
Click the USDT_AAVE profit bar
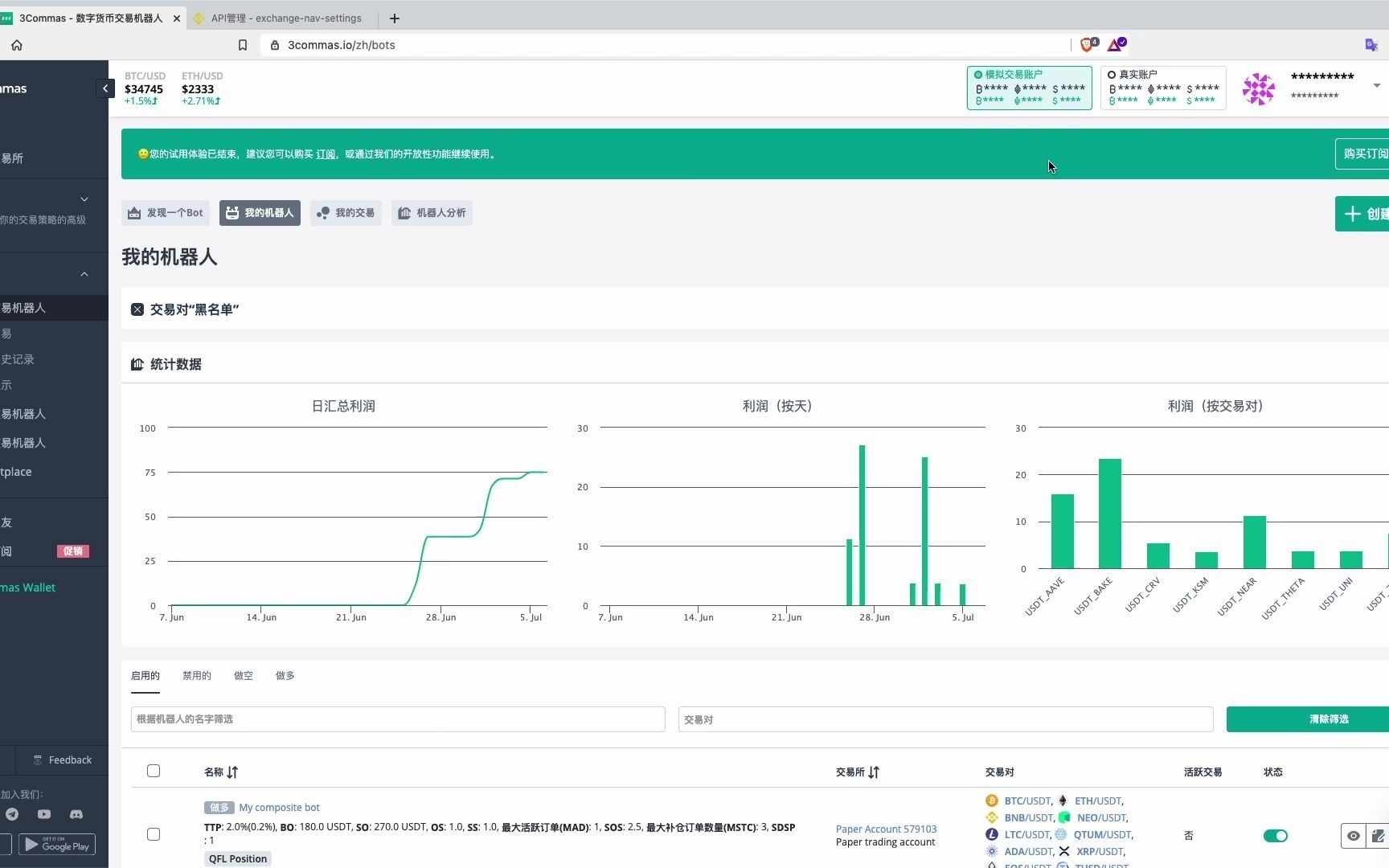click(x=1063, y=531)
